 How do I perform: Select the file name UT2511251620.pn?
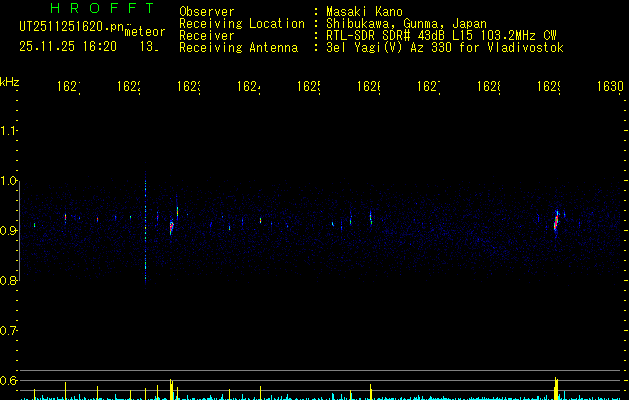click(x=72, y=26)
